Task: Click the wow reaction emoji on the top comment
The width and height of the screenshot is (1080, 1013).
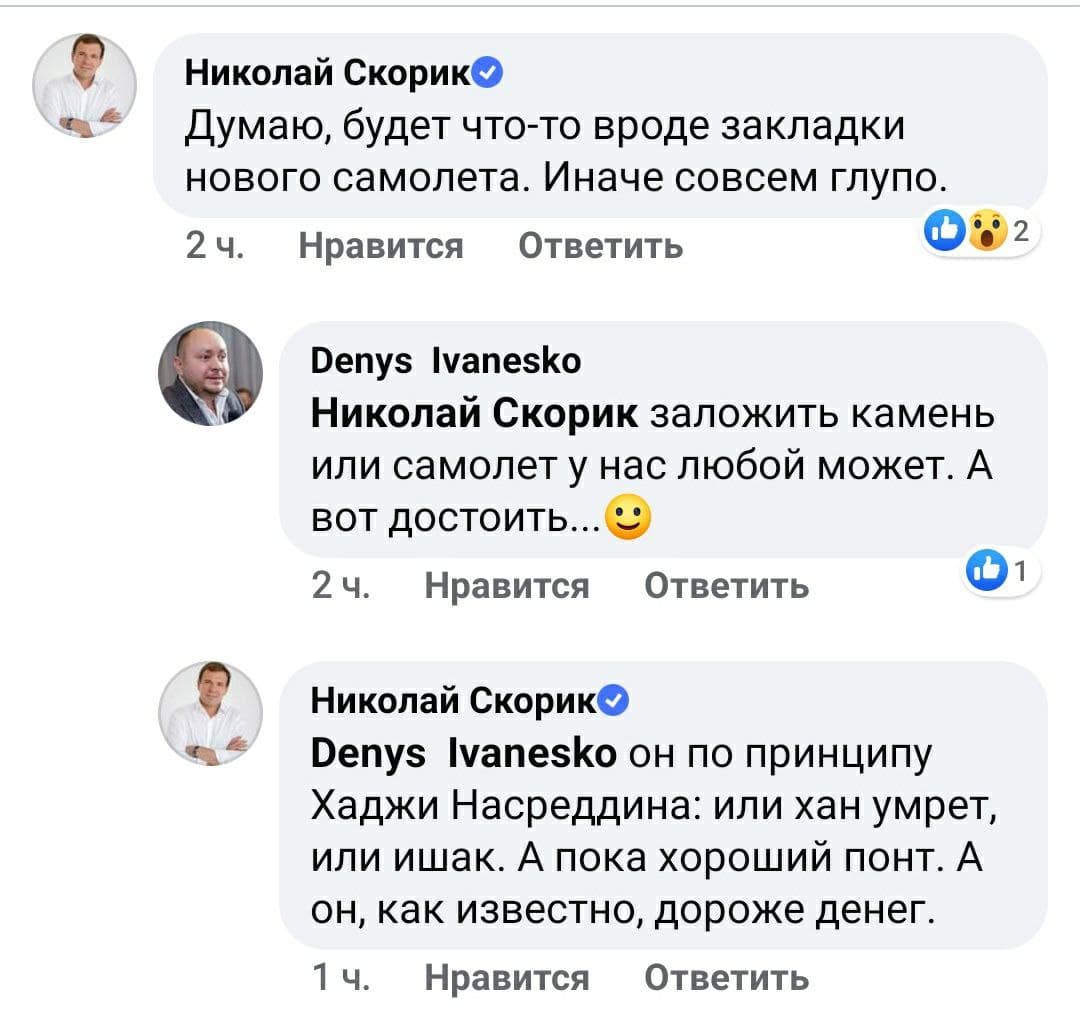Action: pyautogui.click(x=986, y=232)
